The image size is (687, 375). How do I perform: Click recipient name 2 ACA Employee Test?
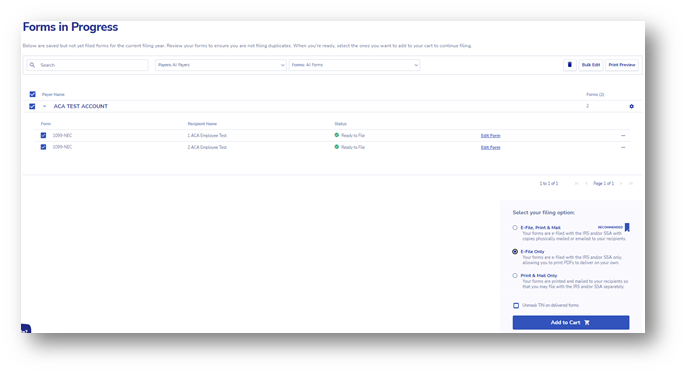tap(207, 148)
